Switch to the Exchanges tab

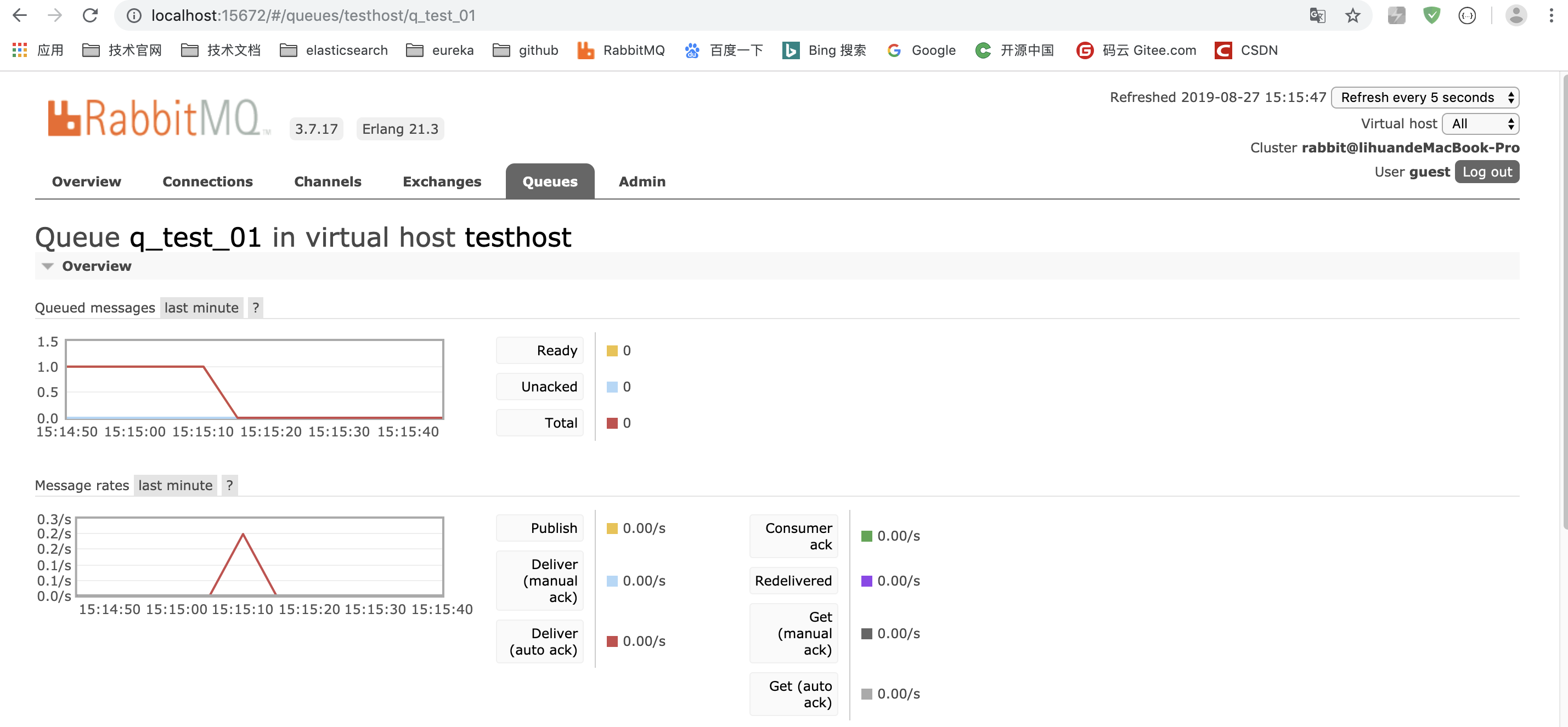pyautogui.click(x=442, y=181)
